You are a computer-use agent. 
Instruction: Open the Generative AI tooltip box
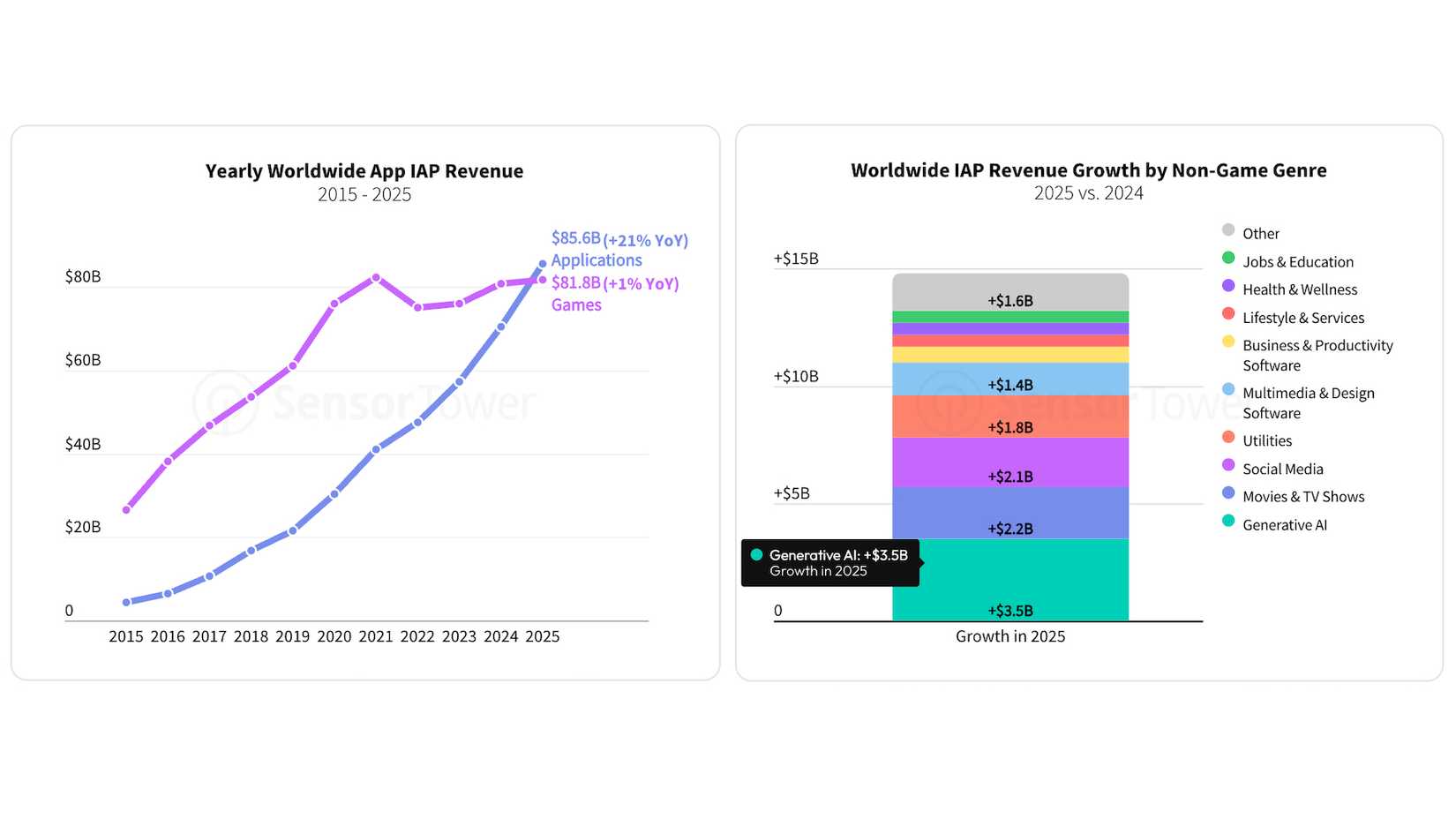[x=830, y=562]
